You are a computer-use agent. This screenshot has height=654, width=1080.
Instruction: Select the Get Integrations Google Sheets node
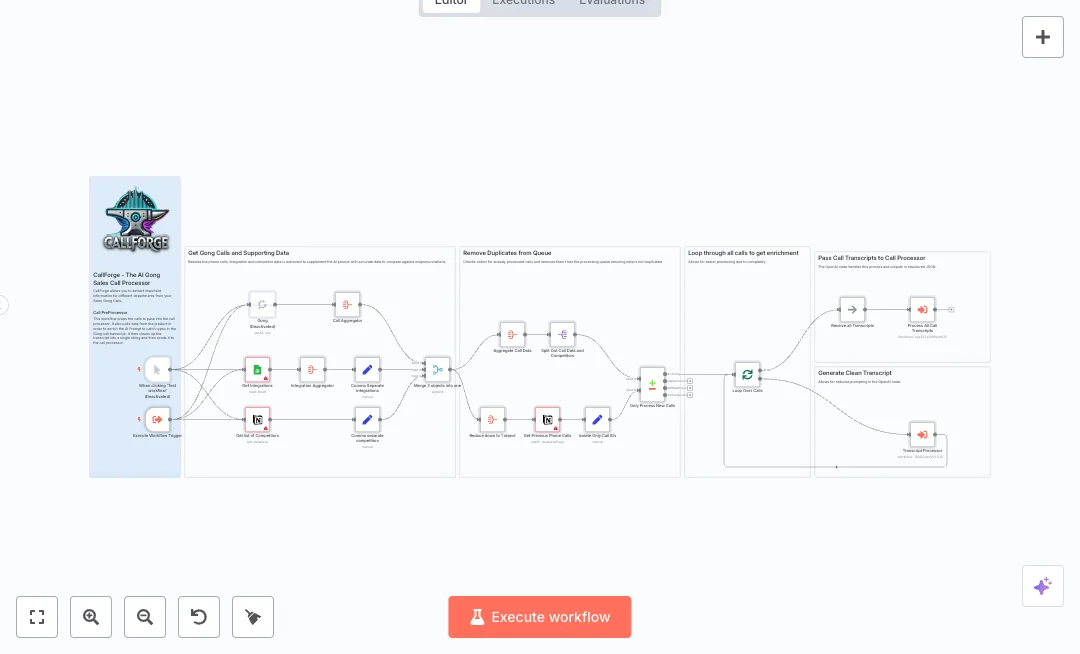[x=257, y=370]
